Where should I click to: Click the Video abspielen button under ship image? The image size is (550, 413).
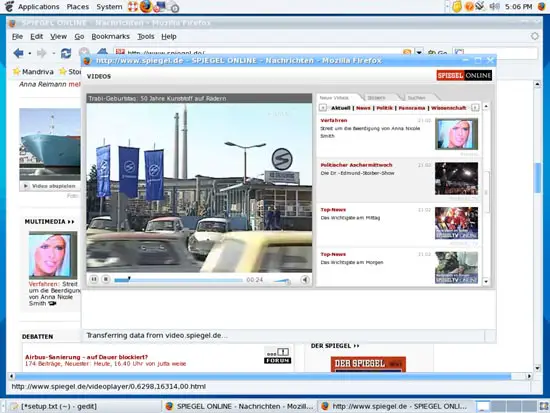coord(49,186)
